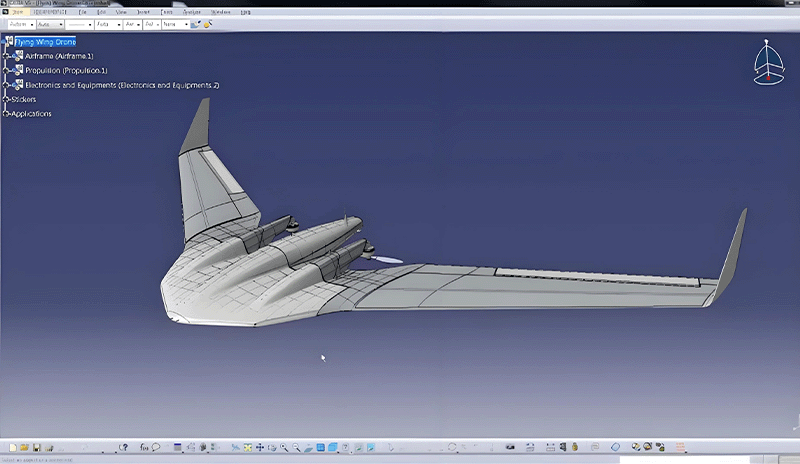
Task: Click the Apply Material sphere icon
Action: tap(636, 447)
